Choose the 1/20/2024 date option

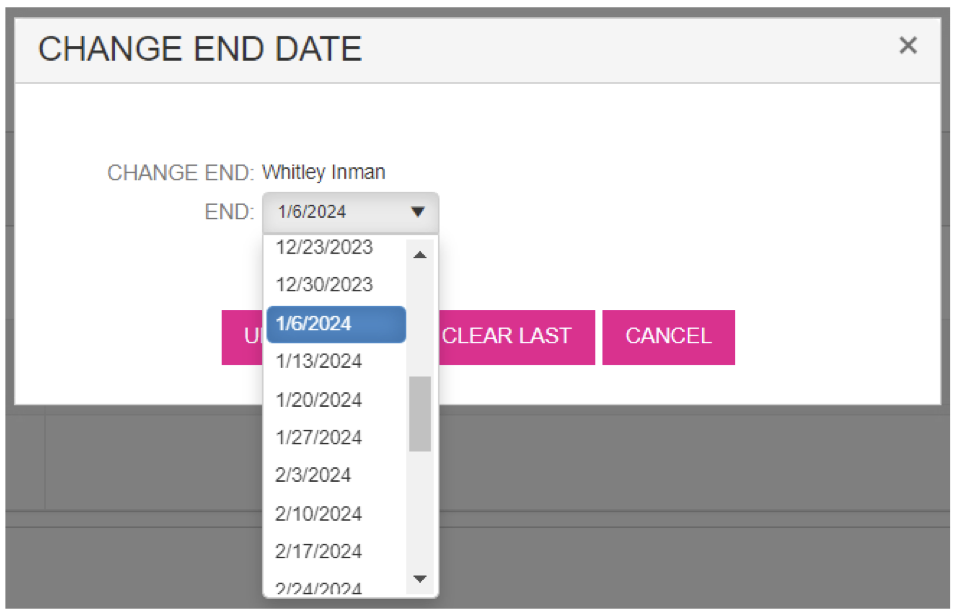[x=318, y=400]
